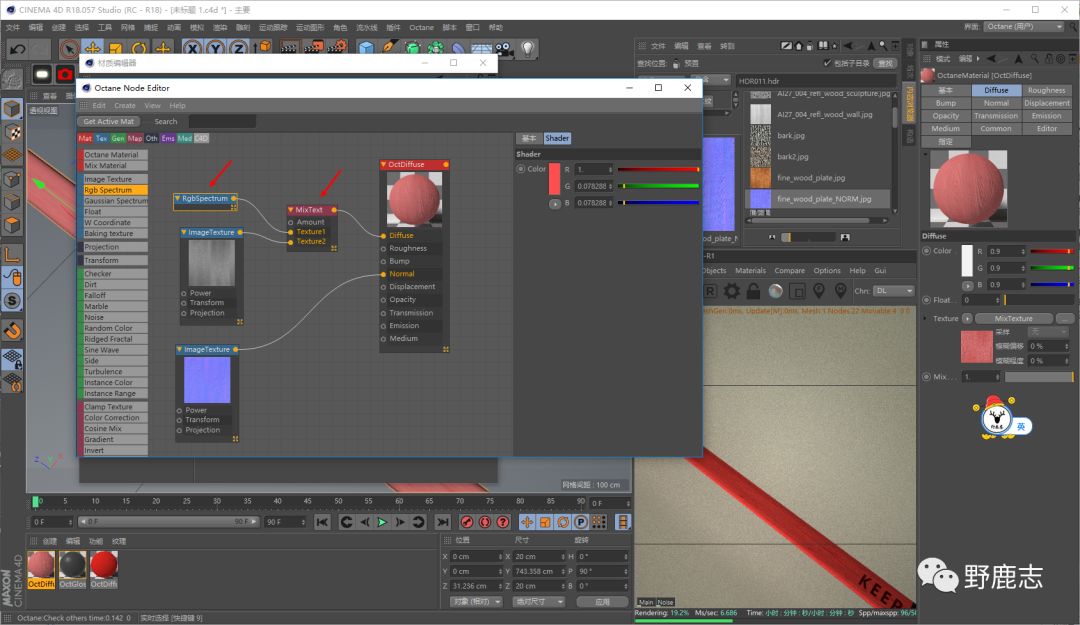The height and width of the screenshot is (625, 1080).
Task: Toggle the Float radio button under Diffuse
Action: click(926, 300)
